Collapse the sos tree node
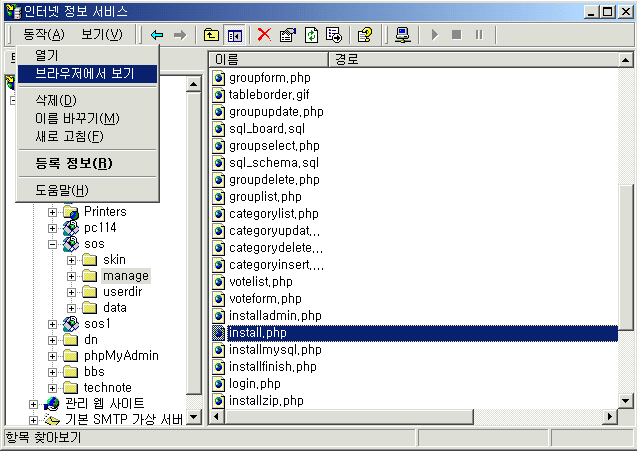 coord(54,244)
